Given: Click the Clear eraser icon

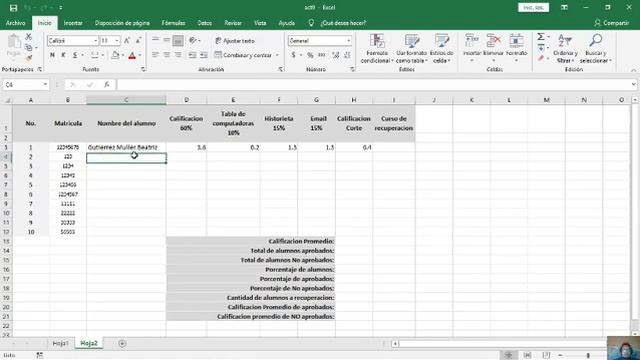Looking at the screenshot, I should (x=541, y=59).
